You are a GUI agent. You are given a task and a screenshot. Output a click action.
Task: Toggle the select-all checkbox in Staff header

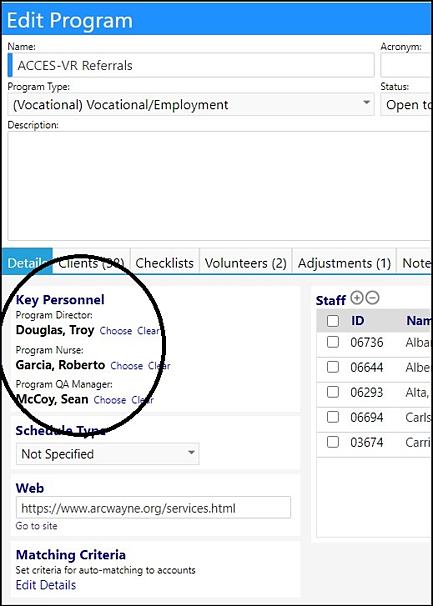tap(333, 321)
